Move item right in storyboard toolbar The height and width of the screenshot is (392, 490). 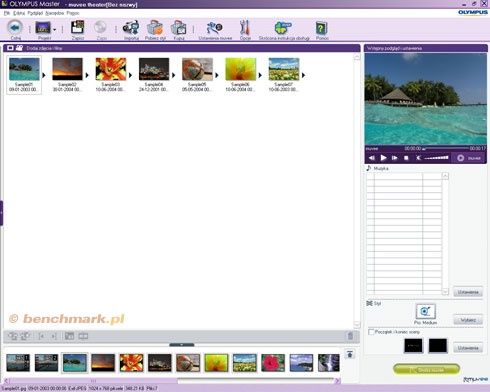pyautogui.click(x=53, y=336)
